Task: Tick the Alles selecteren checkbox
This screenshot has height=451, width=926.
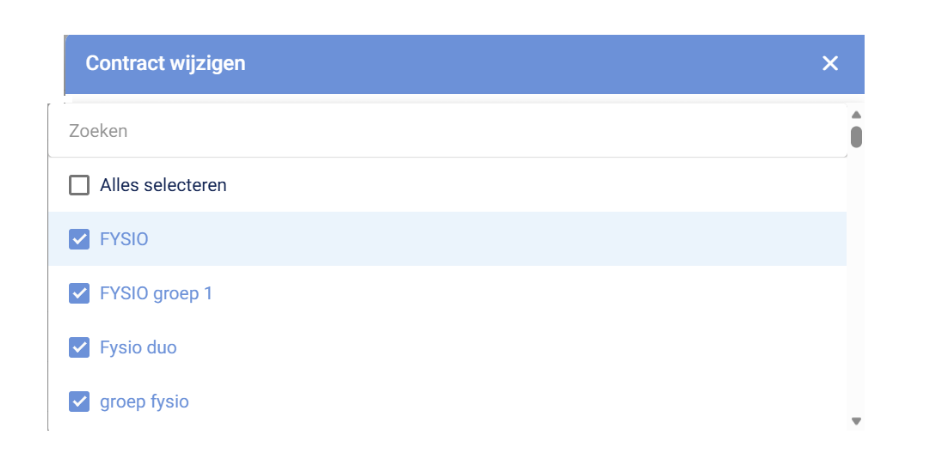Action: pos(79,186)
